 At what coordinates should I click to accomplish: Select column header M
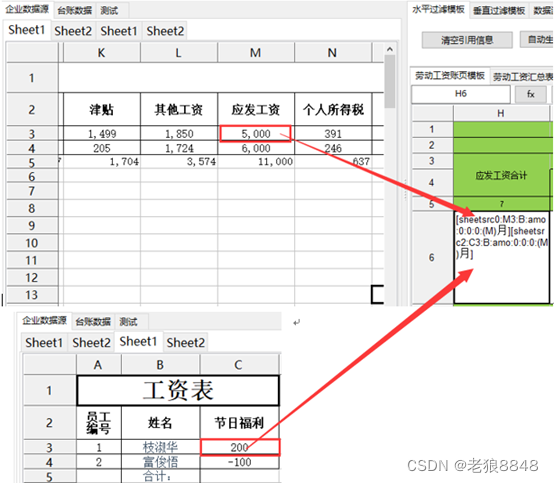pos(256,53)
